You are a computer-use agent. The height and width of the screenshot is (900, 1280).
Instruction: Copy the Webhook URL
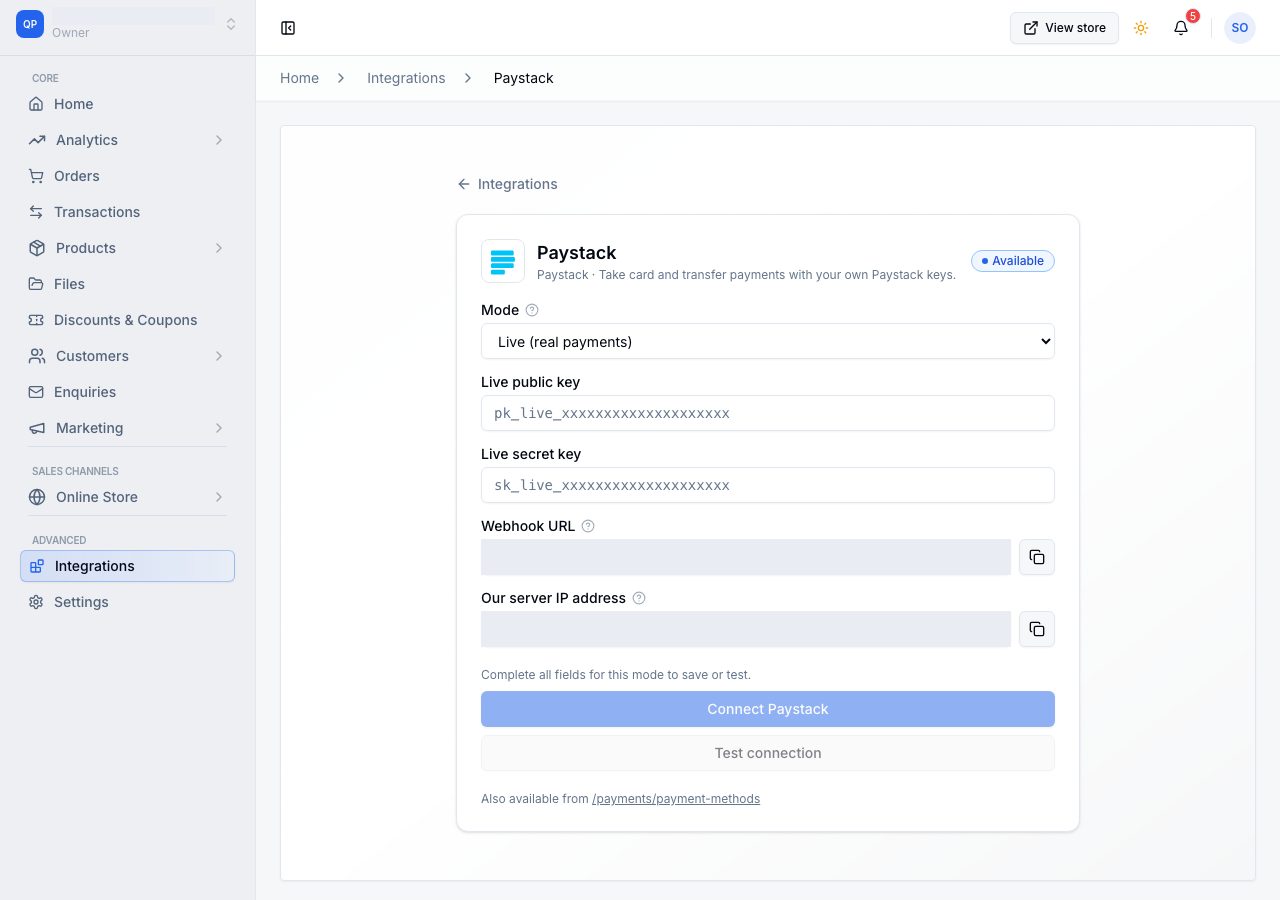click(1037, 557)
